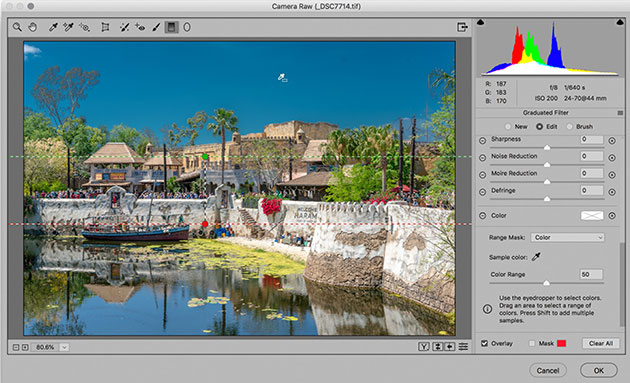Image resolution: width=630 pixels, height=383 pixels.
Task: Select the Graduated Filter tool
Action: point(172,27)
